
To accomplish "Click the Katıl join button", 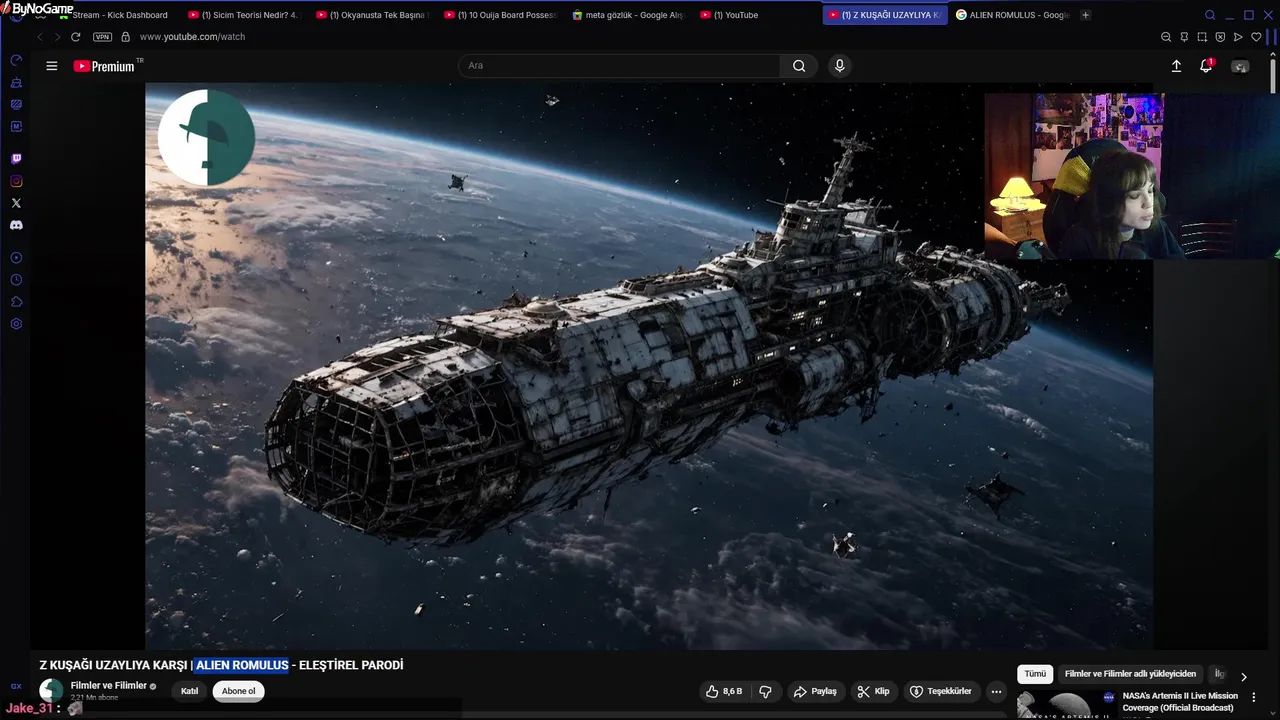I will click(189, 691).
